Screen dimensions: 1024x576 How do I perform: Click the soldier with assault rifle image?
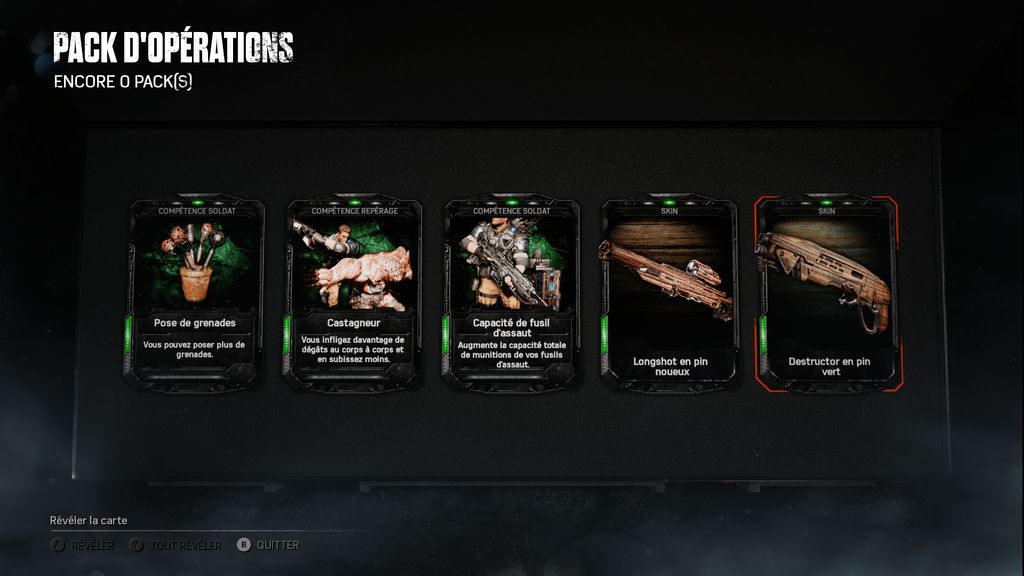pyautogui.click(x=511, y=264)
